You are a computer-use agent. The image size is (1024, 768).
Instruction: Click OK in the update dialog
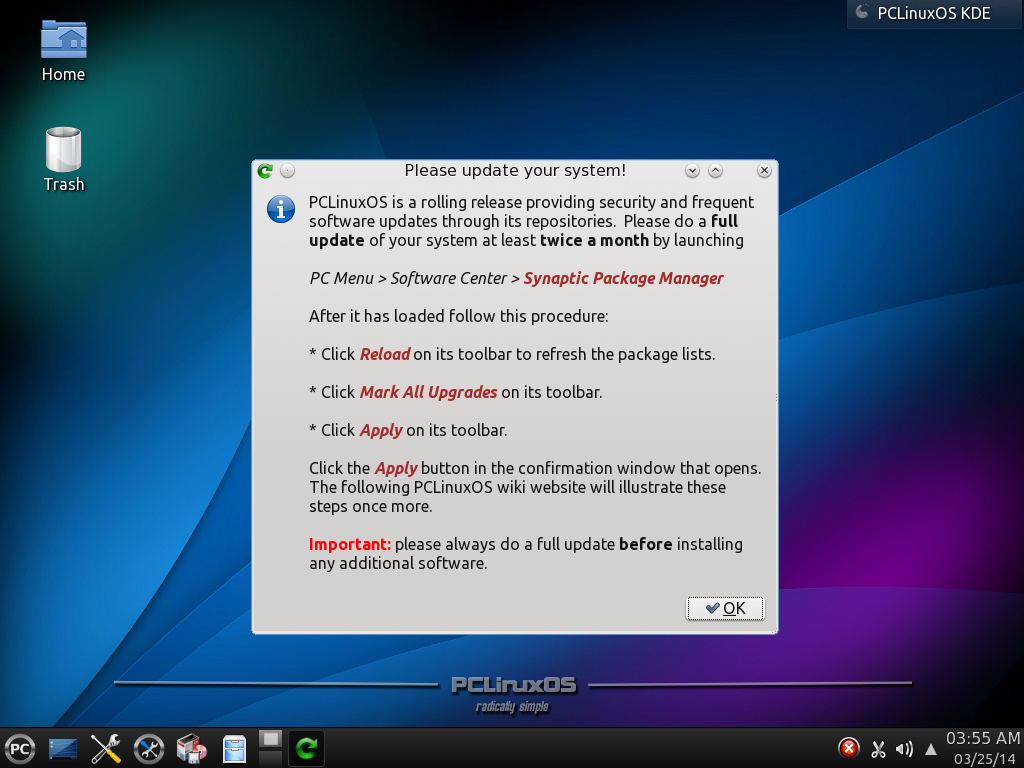tap(725, 608)
